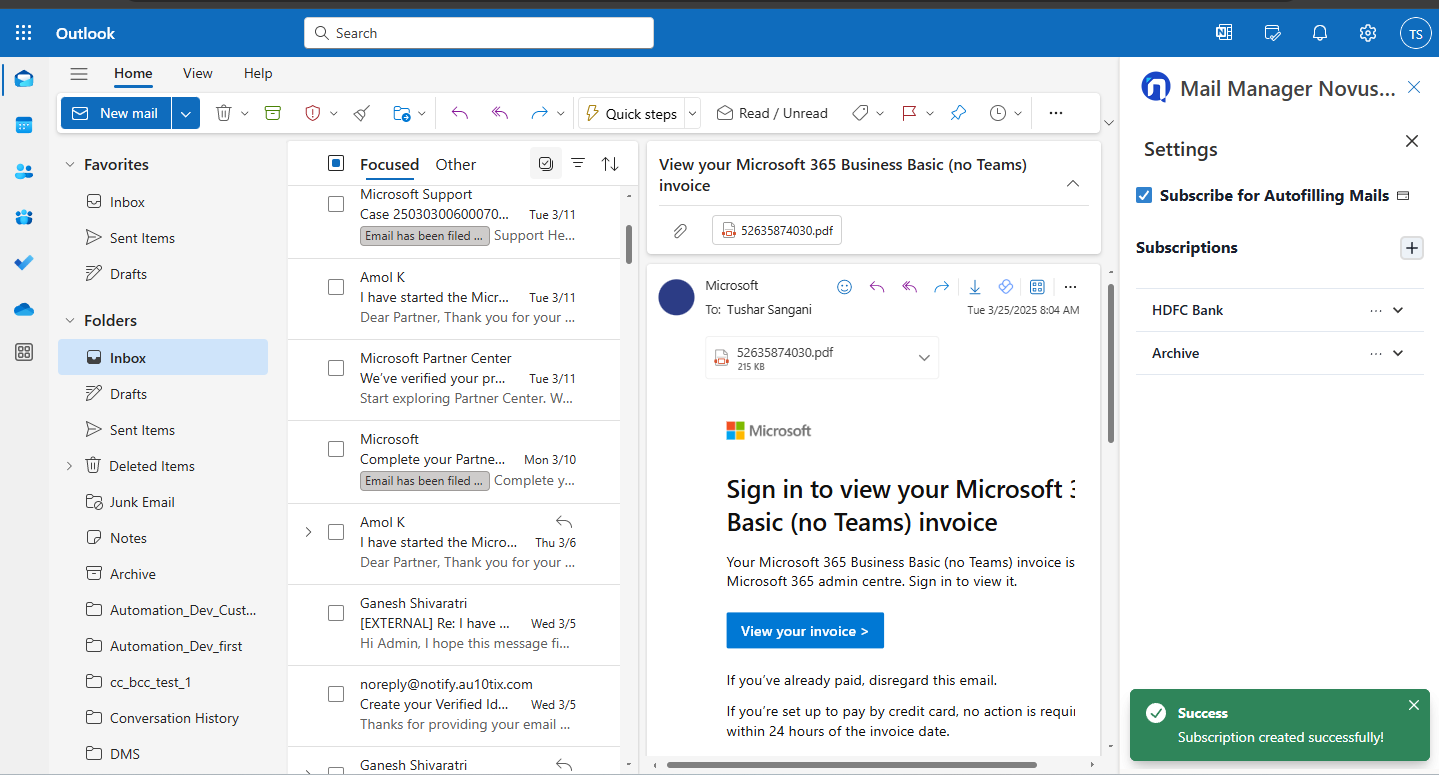Open Calendar in the left app rail
Image resolution: width=1439 pixels, height=775 pixels.
tap(24, 125)
